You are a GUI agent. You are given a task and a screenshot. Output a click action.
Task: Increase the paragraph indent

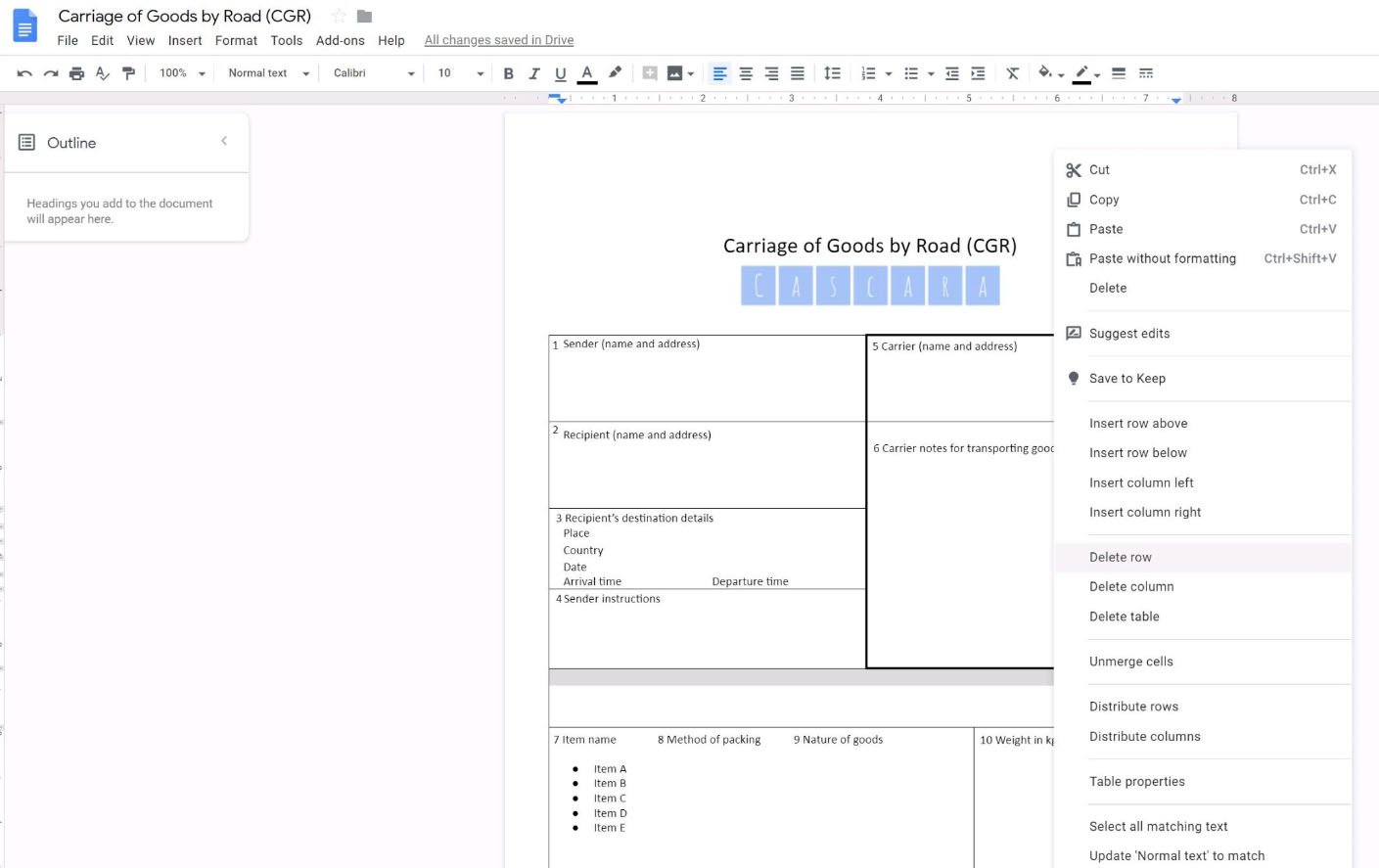[978, 73]
